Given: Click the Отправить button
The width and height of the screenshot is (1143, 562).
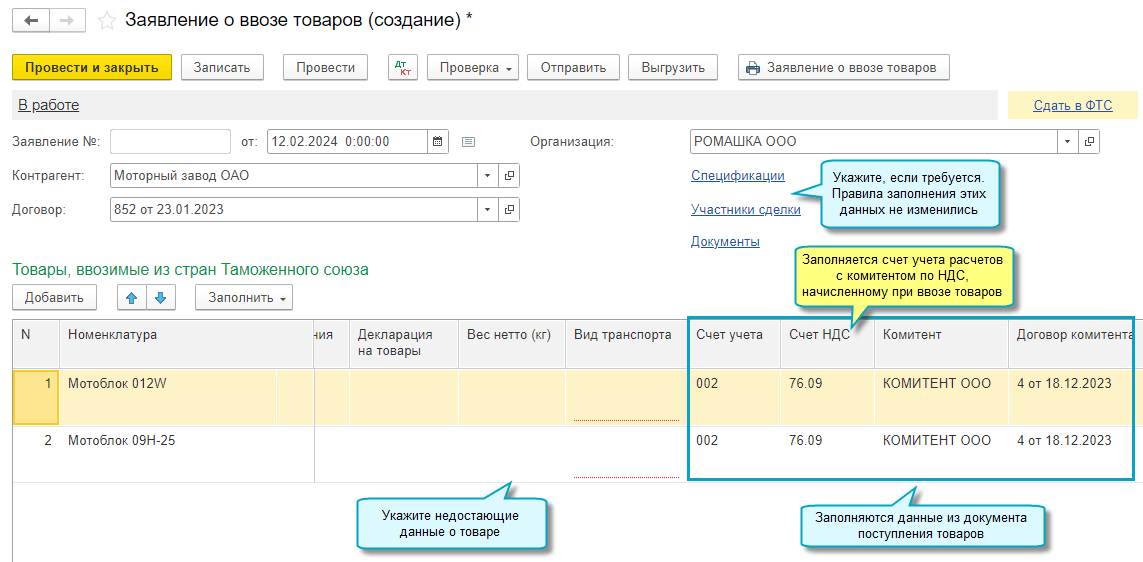Looking at the screenshot, I should (573, 67).
